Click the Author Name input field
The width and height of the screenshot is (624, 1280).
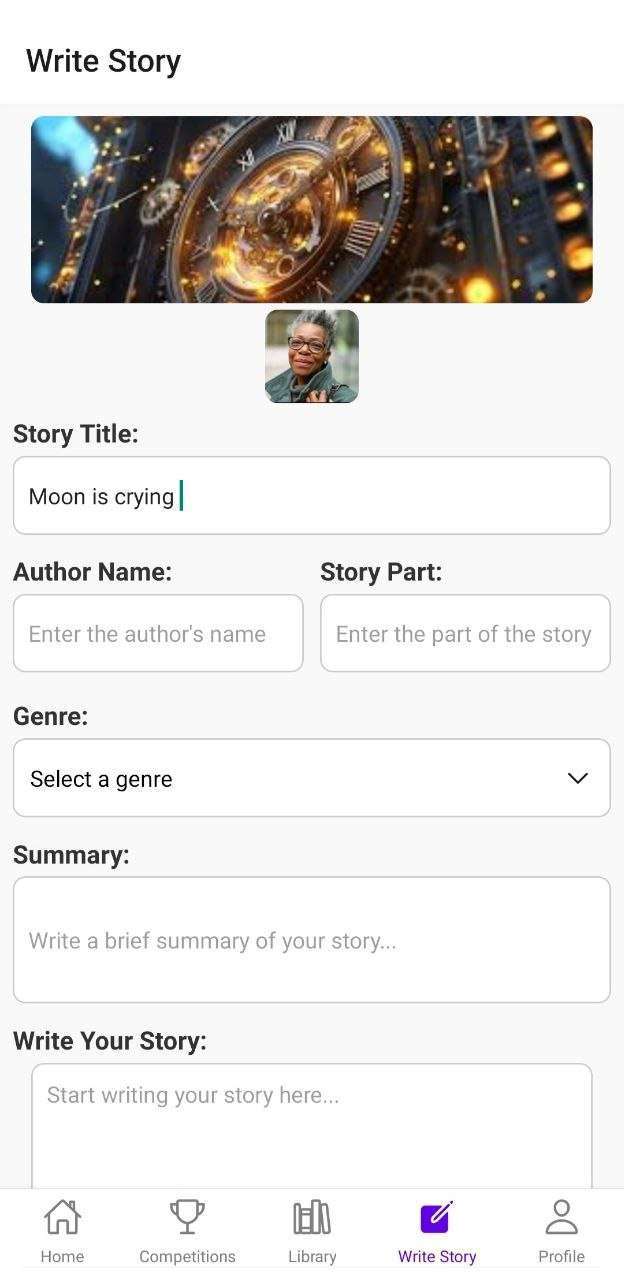[x=158, y=633]
